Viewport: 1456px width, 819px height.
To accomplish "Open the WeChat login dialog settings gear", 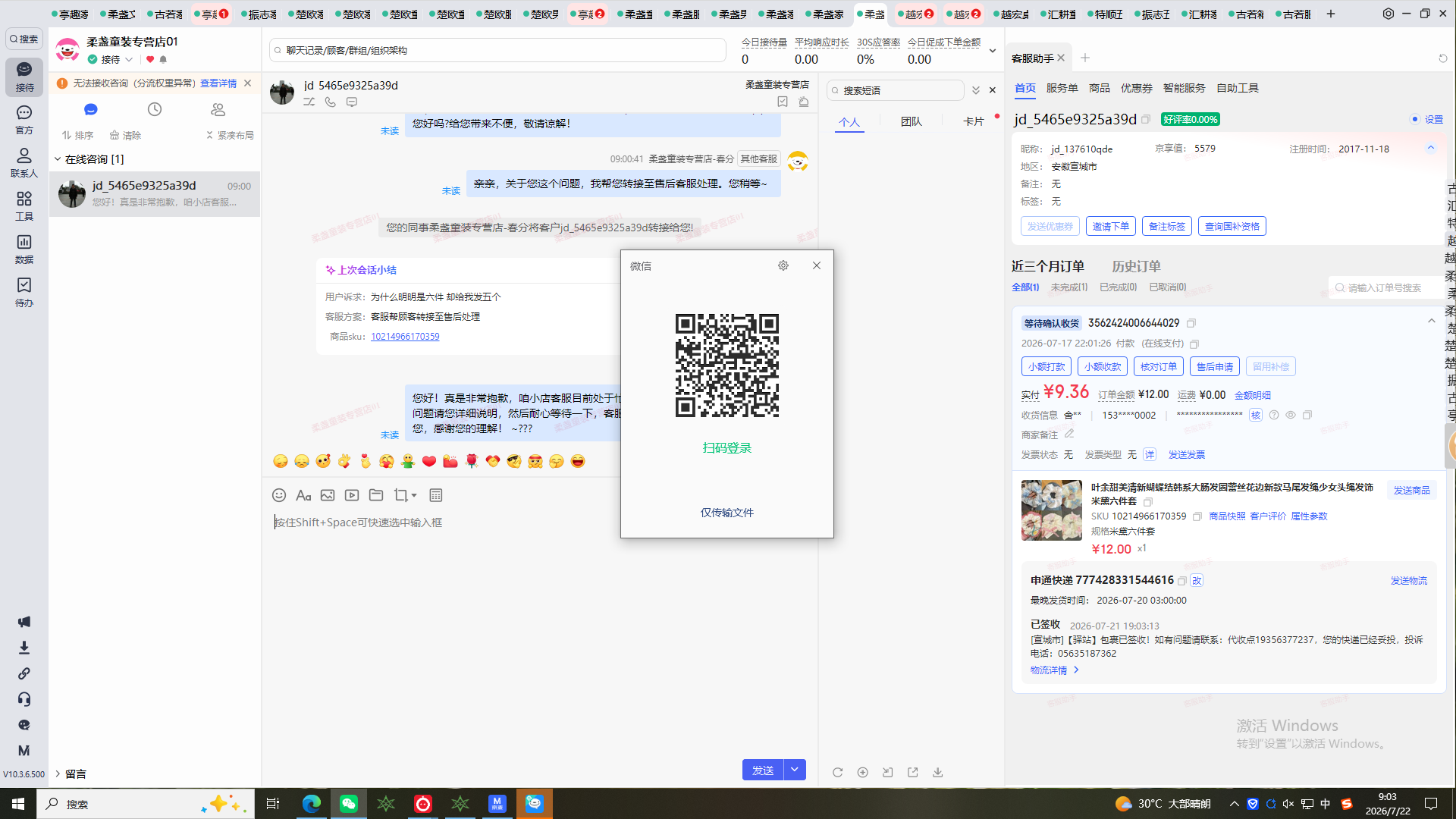I will [x=783, y=265].
